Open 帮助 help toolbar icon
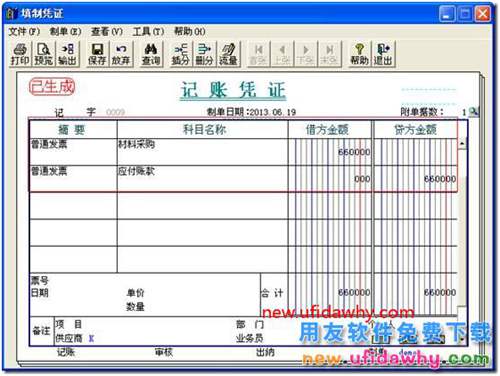The width and height of the screenshot is (500, 376). 359,54
